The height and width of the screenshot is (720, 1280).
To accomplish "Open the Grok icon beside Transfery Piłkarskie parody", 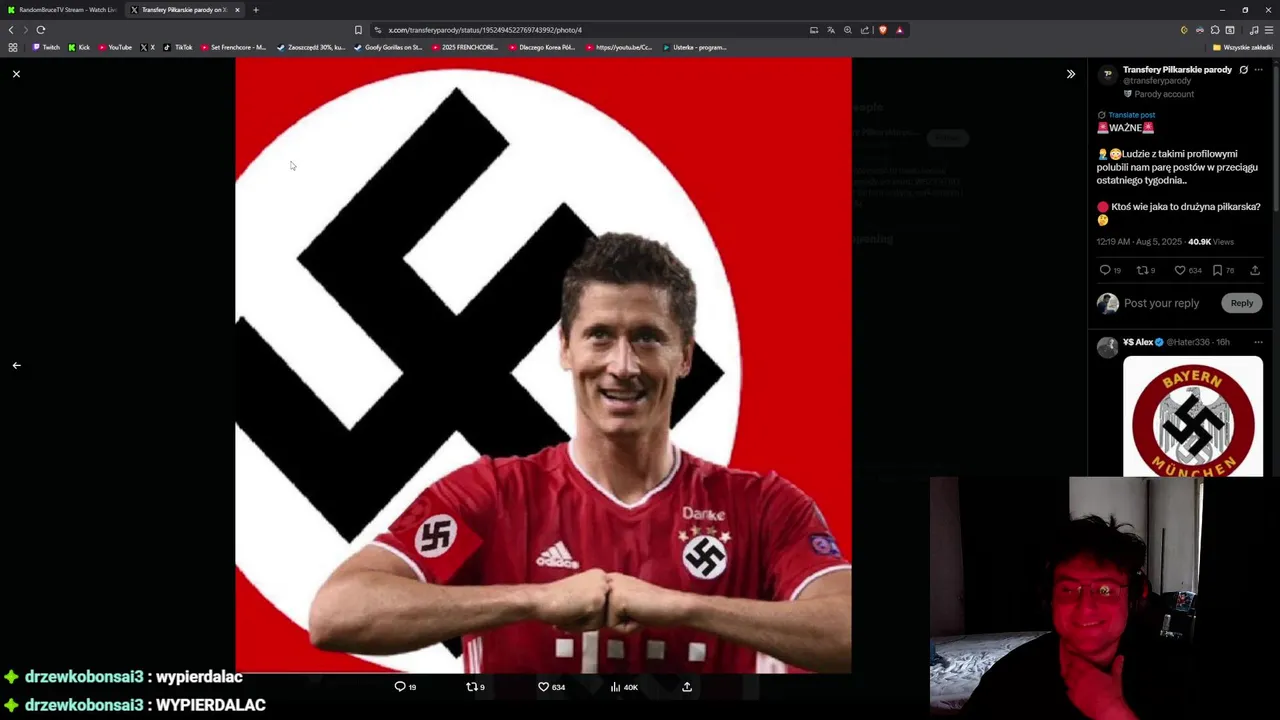I will coord(1243,70).
